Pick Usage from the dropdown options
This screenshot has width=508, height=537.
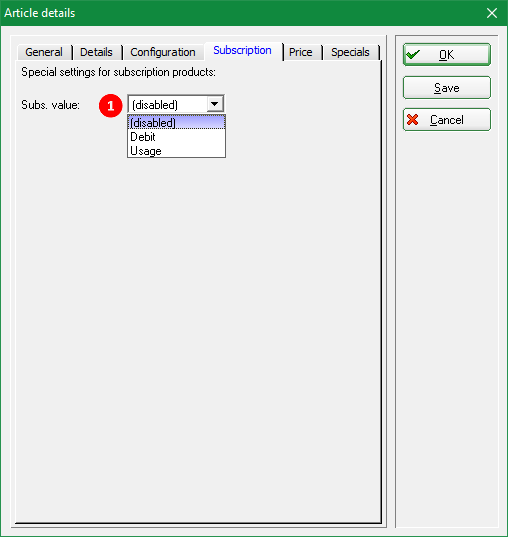pos(176,151)
